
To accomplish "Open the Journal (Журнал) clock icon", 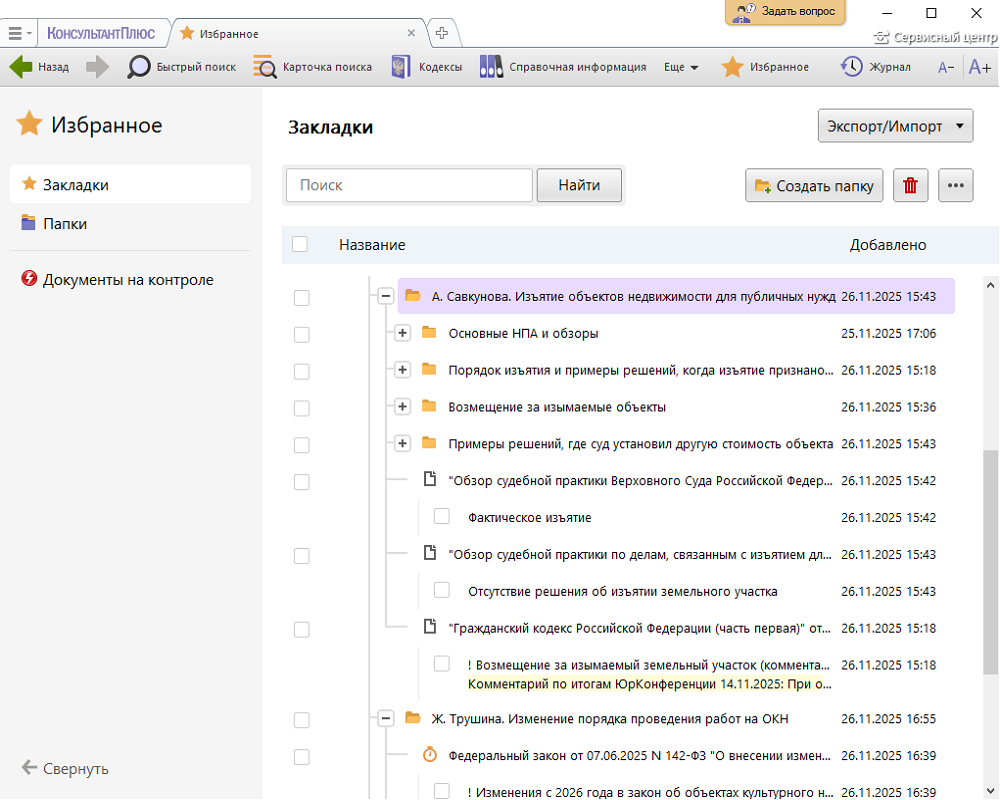I will [852, 67].
